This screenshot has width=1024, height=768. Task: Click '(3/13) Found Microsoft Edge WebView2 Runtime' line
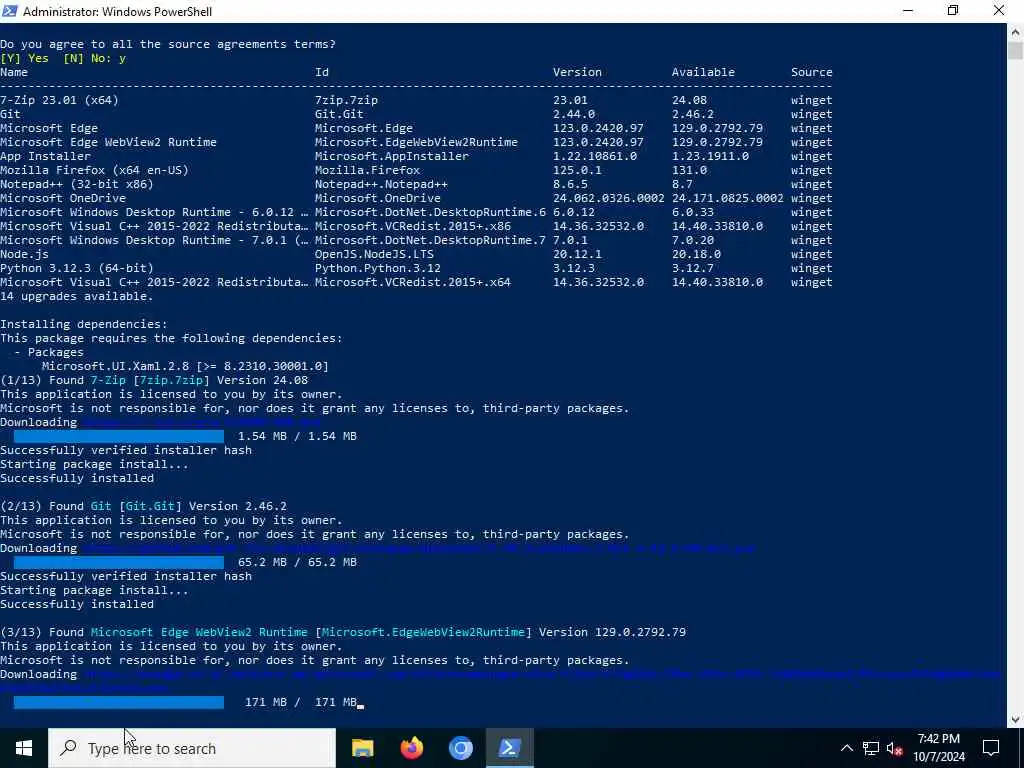(x=343, y=632)
